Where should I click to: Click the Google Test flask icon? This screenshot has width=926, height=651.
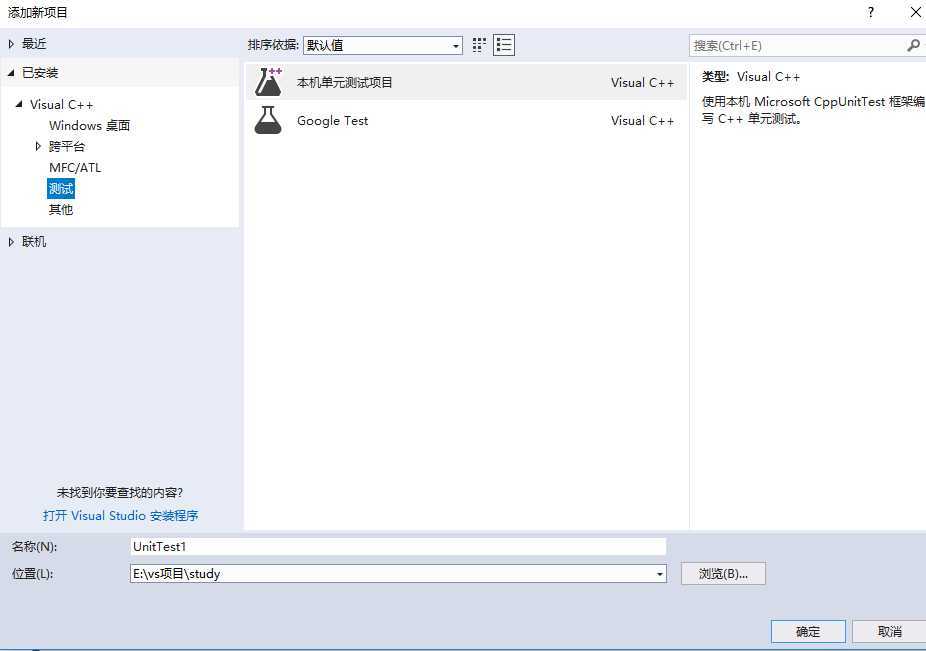(268, 121)
